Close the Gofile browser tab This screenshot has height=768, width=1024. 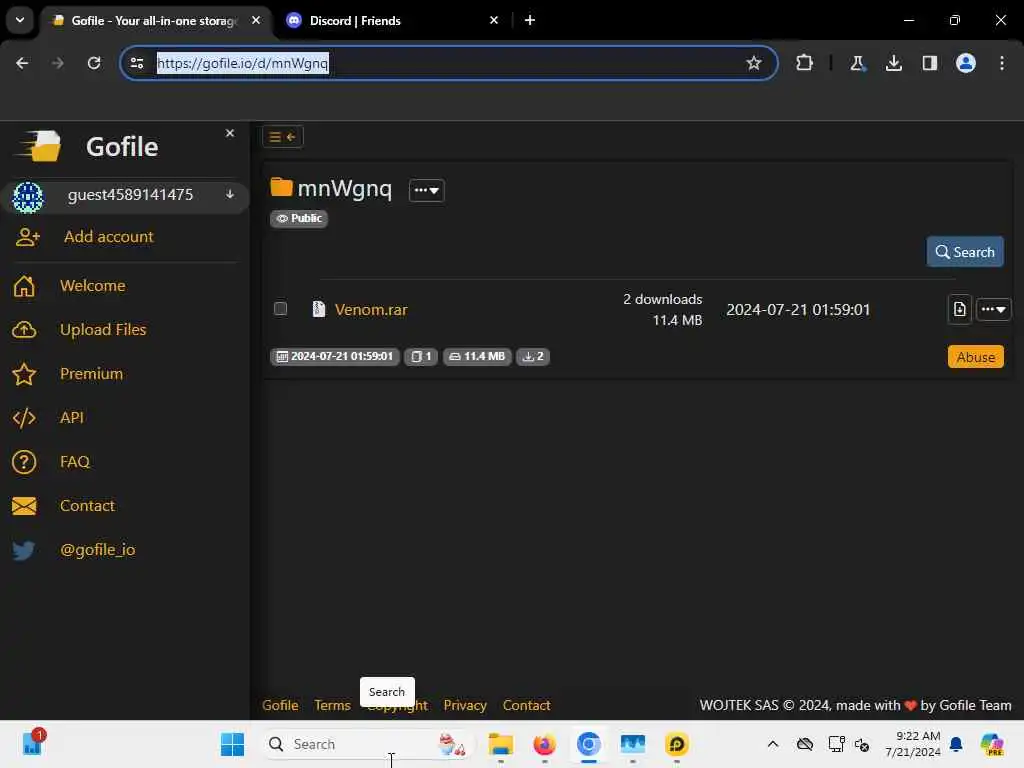256,20
